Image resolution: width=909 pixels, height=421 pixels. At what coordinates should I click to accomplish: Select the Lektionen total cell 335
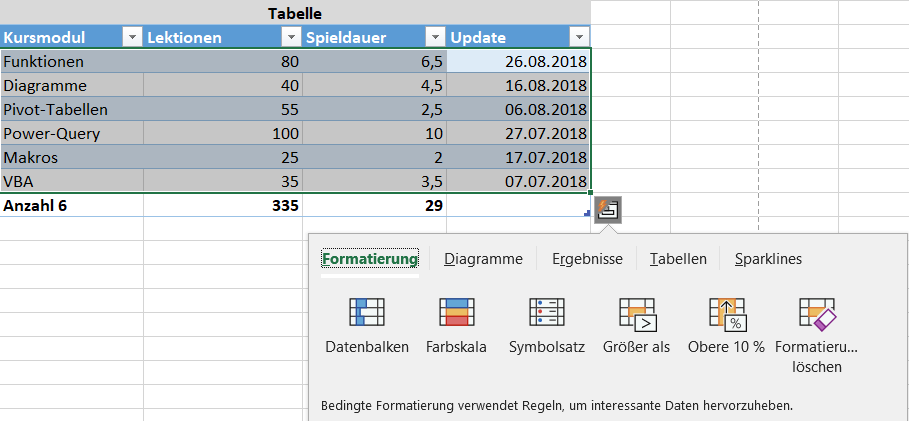coord(222,205)
